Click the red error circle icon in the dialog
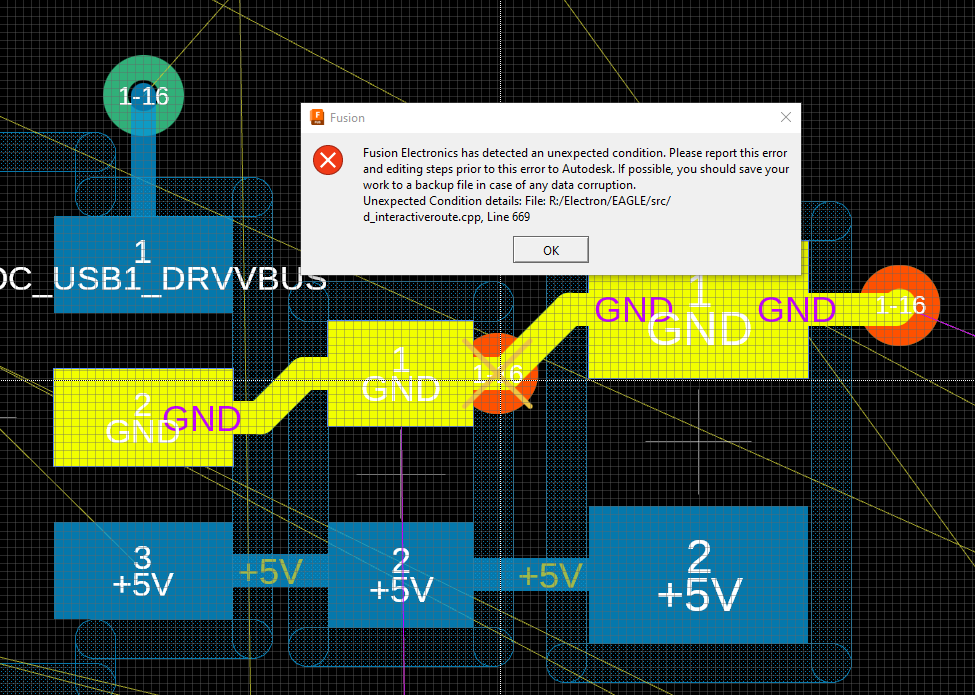The image size is (975, 695). click(x=328, y=160)
